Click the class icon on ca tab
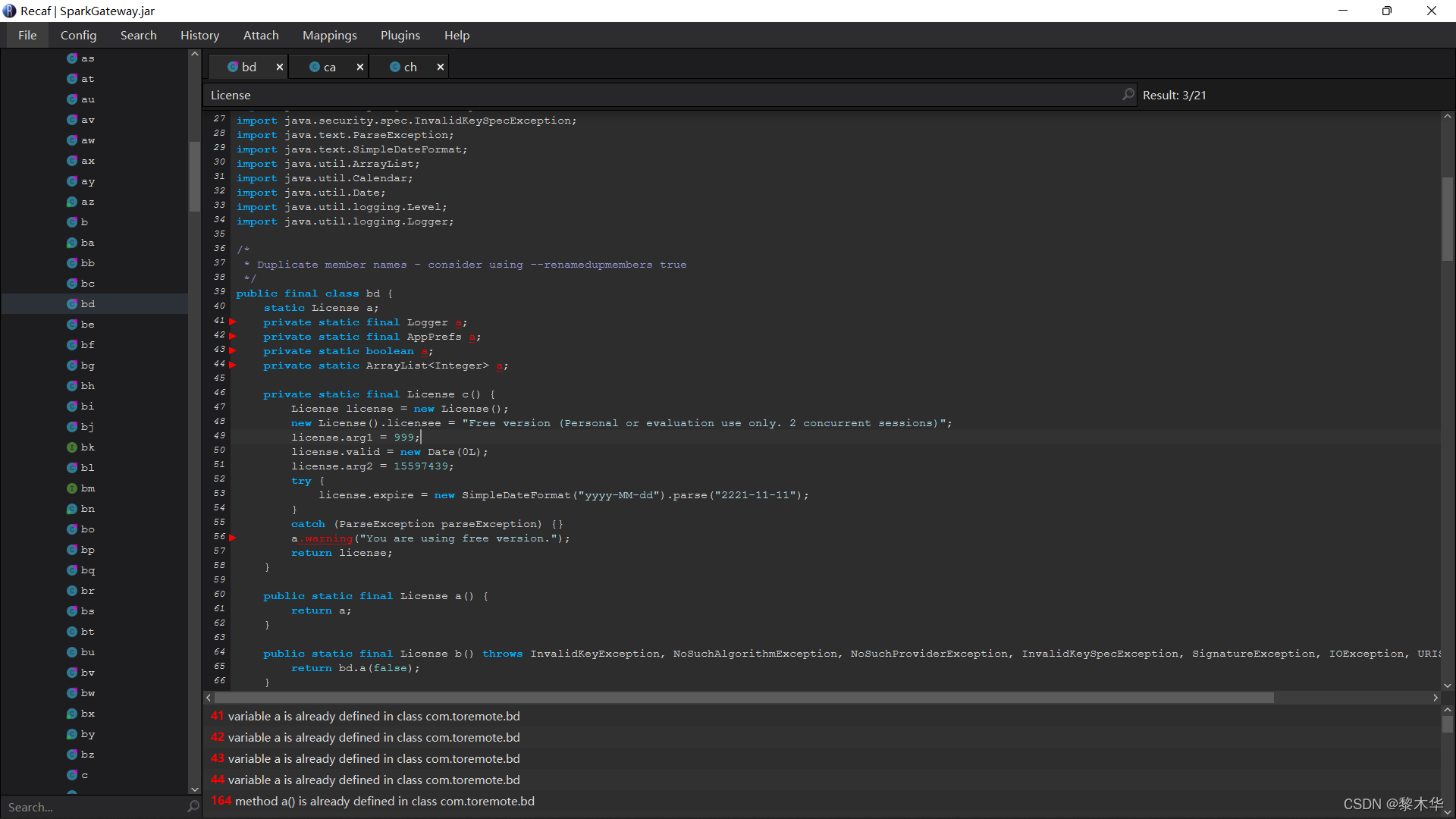The width and height of the screenshot is (1456, 819). 315,67
